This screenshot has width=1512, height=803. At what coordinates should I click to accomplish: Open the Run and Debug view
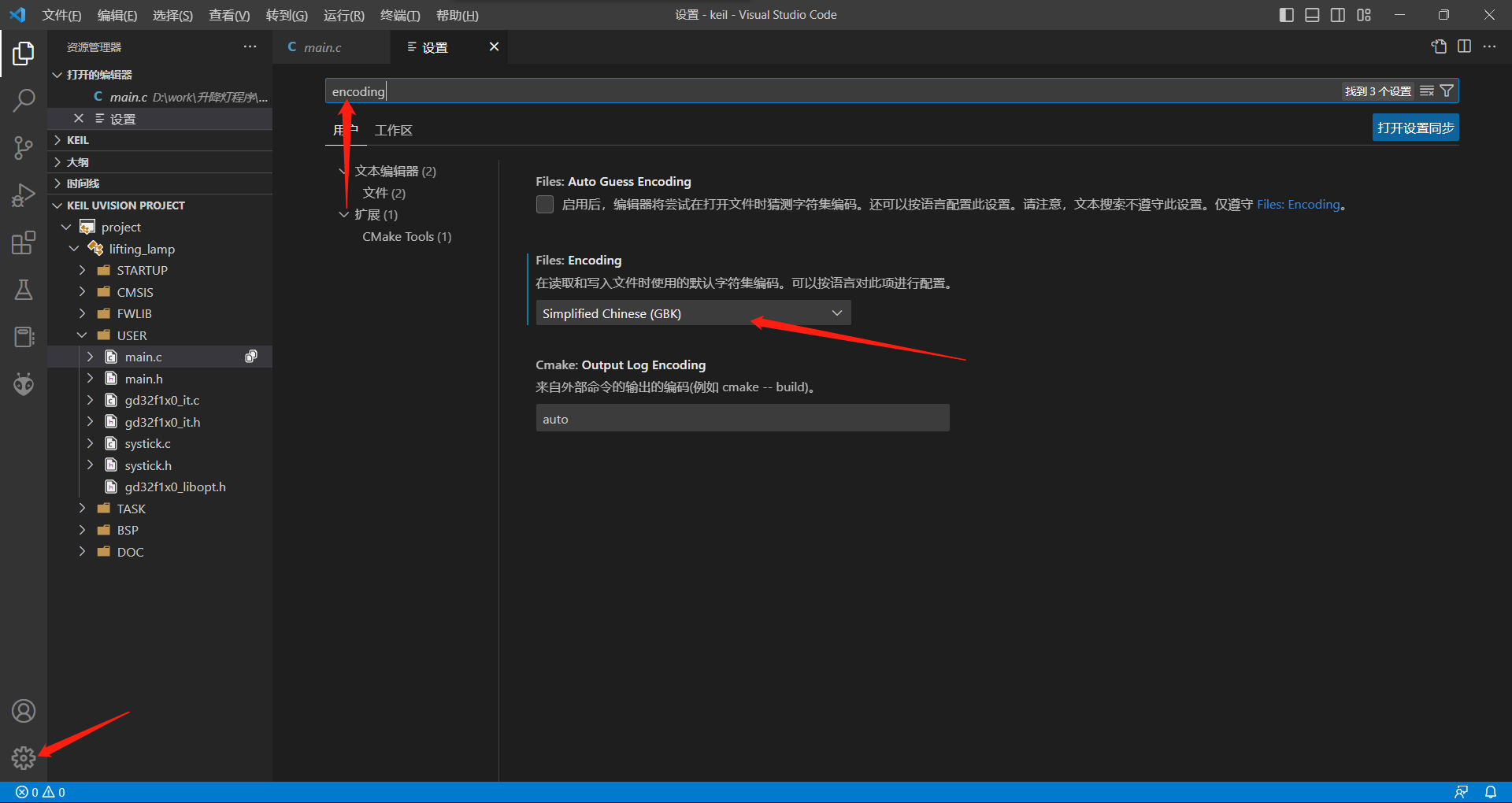pos(24,195)
